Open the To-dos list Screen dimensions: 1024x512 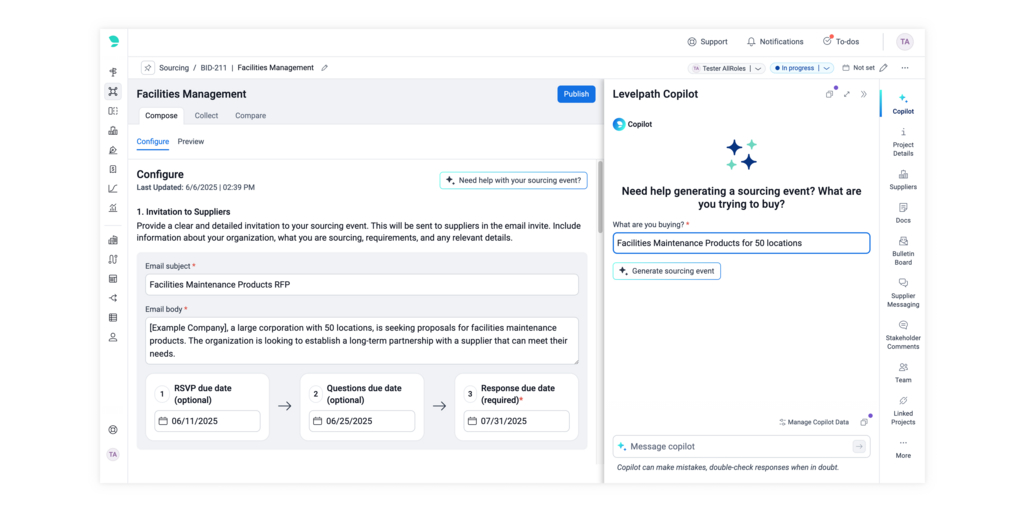click(840, 42)
